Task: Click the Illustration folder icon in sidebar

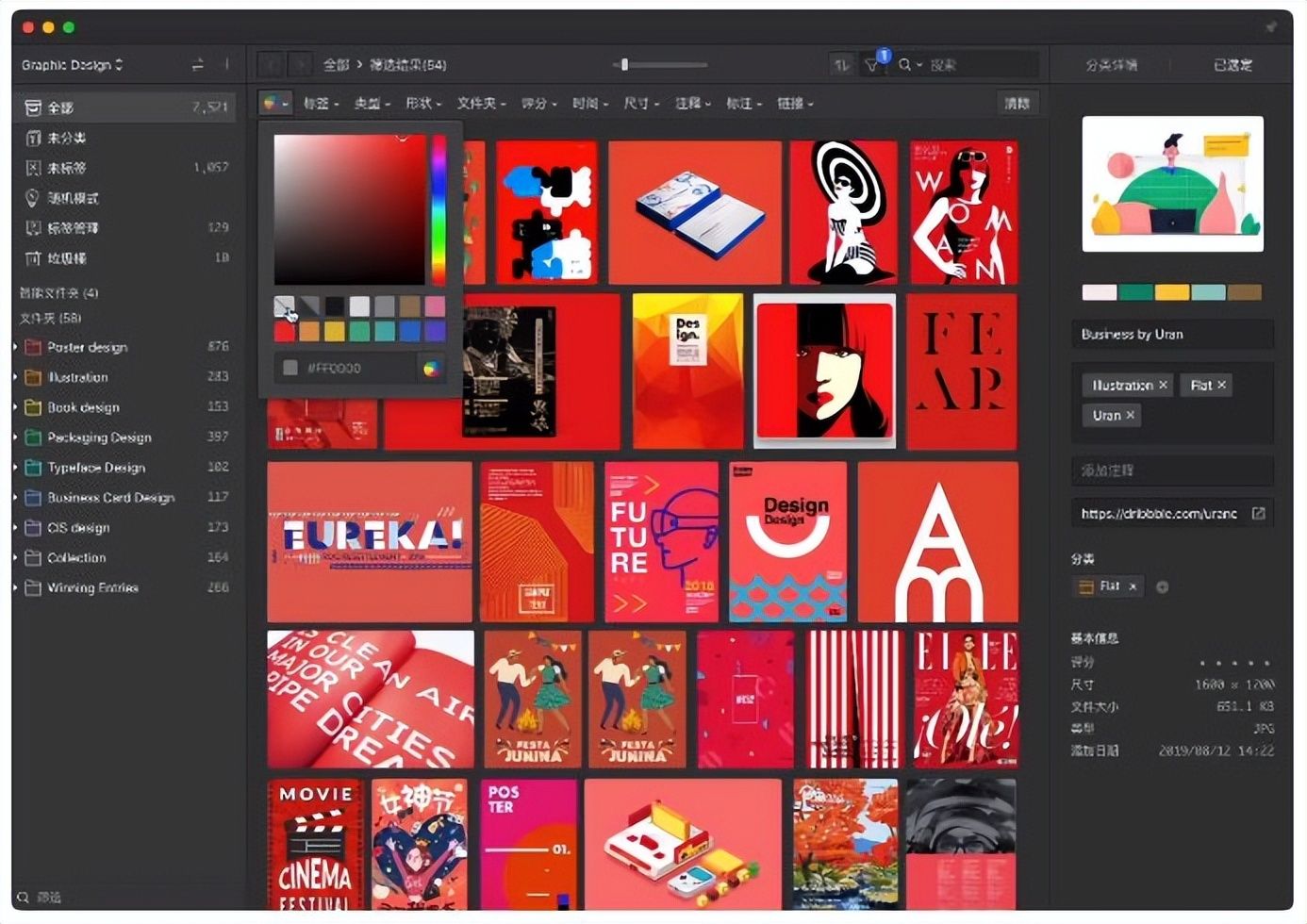Action: pos(33,377)
